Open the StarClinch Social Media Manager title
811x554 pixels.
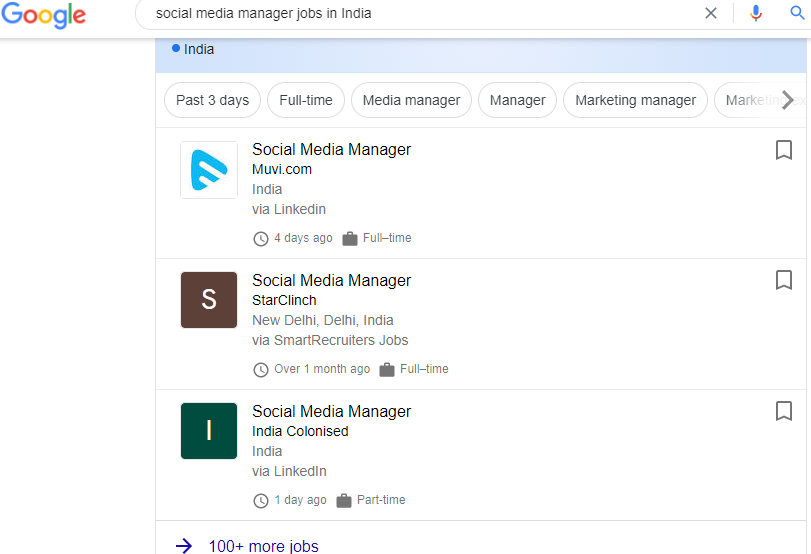(331, 281)
